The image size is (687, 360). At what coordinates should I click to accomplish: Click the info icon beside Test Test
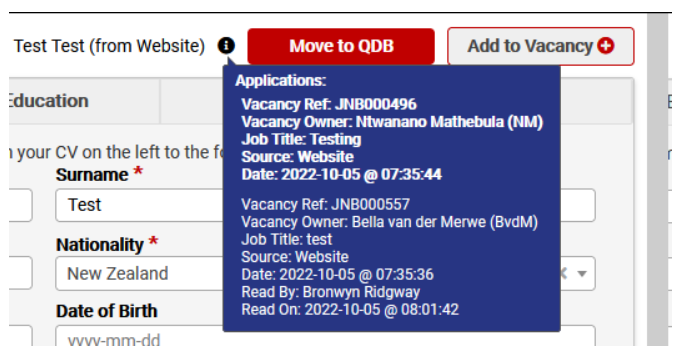226,46
